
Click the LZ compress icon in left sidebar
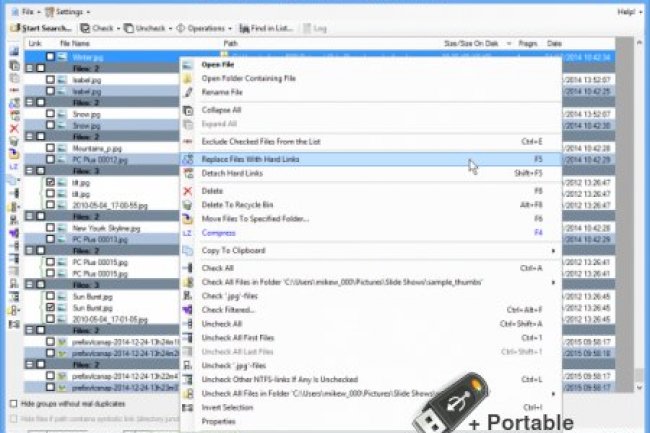[x=14, y=166]
